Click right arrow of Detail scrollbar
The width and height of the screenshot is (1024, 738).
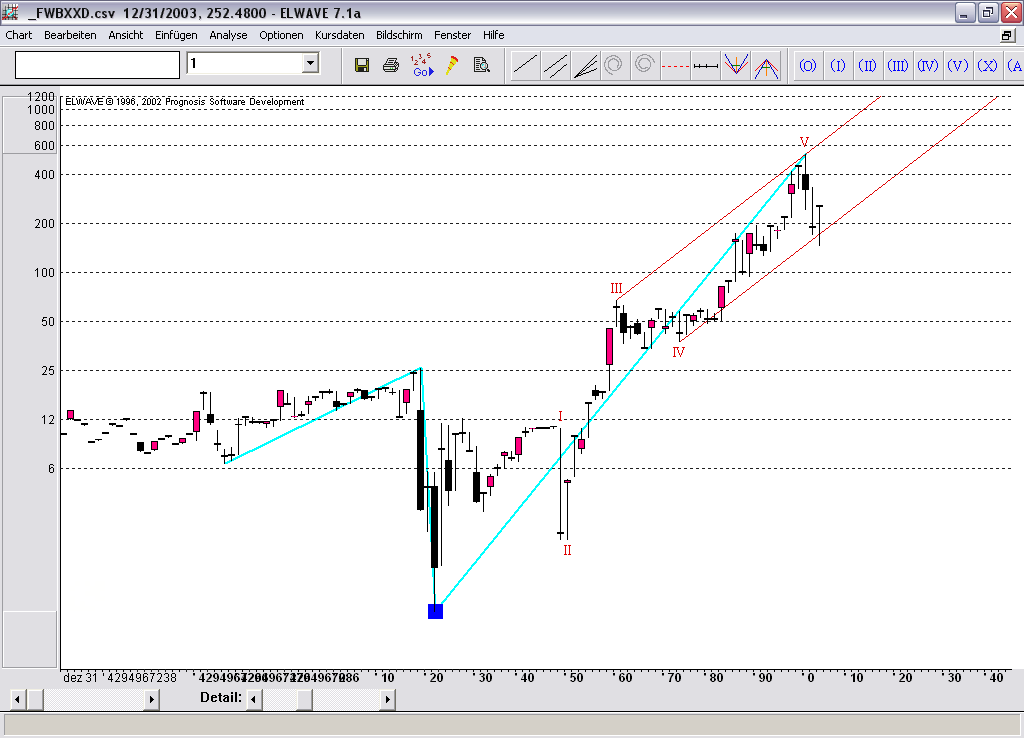[x=387, y=699]
